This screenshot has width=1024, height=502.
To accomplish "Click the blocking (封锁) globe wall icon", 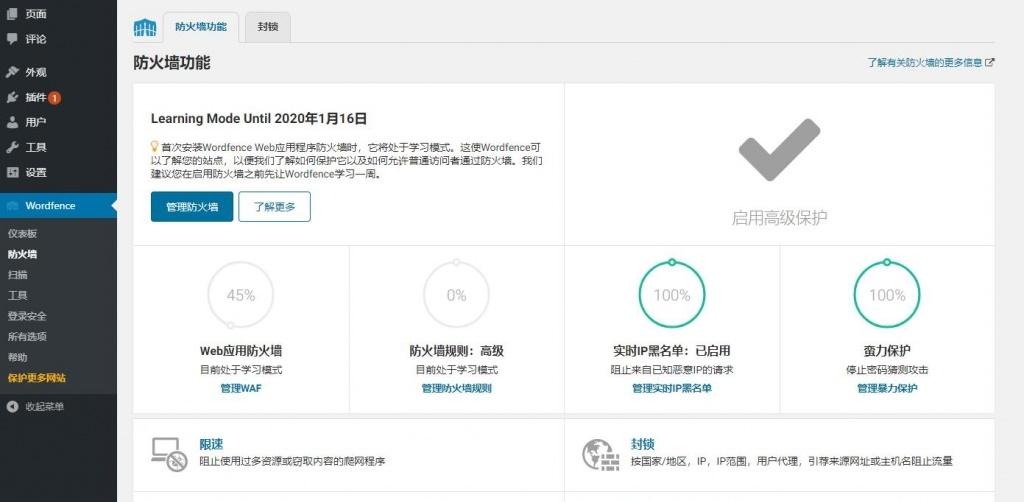I will [600, 455].
